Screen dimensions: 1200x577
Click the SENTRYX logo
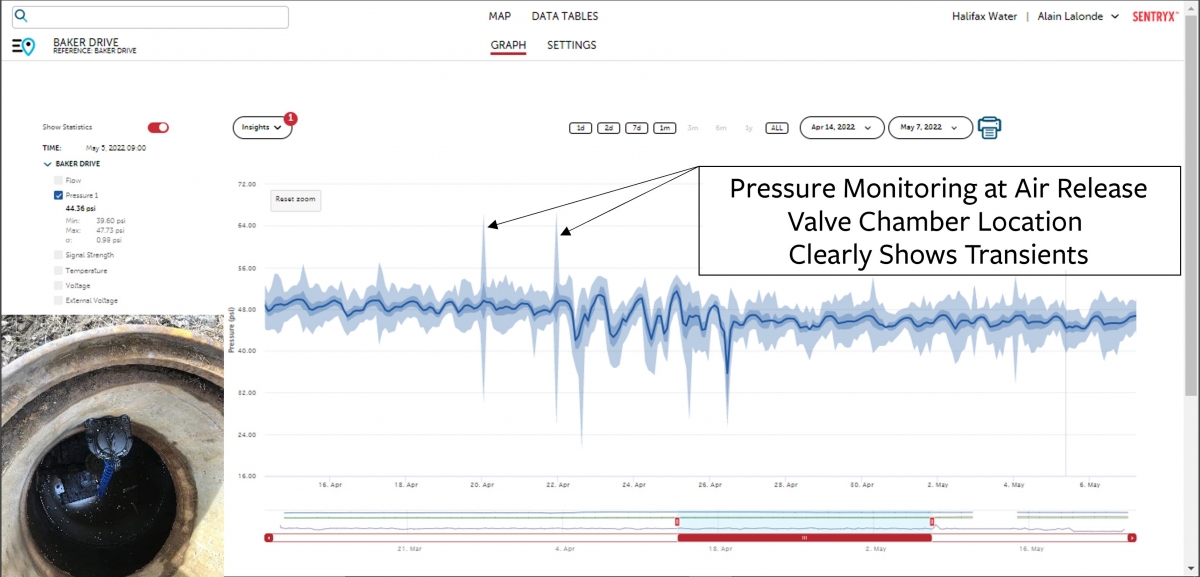click(x=1156, y=16)
